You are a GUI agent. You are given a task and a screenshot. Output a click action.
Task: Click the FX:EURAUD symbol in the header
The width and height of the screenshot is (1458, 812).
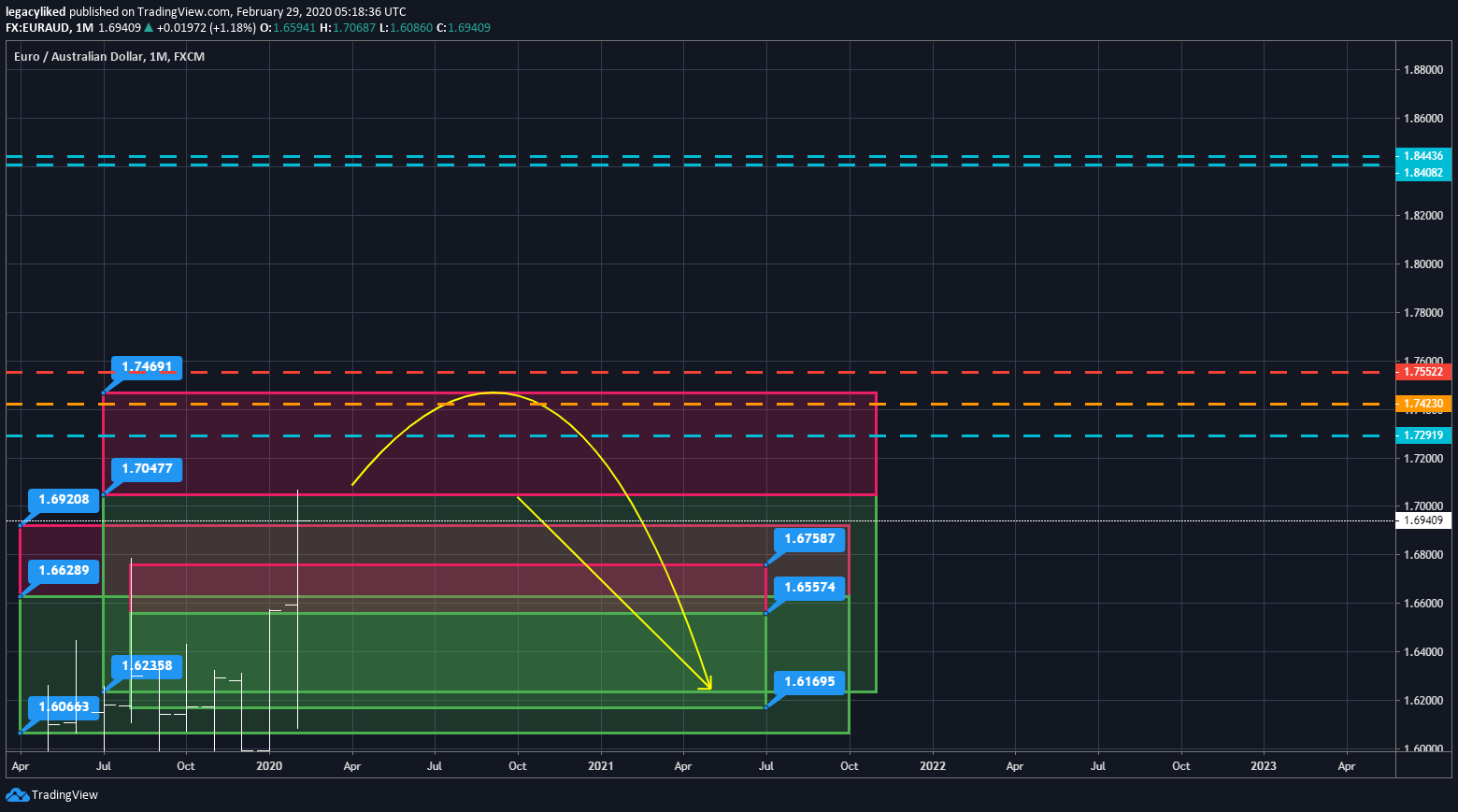(36, 28)
